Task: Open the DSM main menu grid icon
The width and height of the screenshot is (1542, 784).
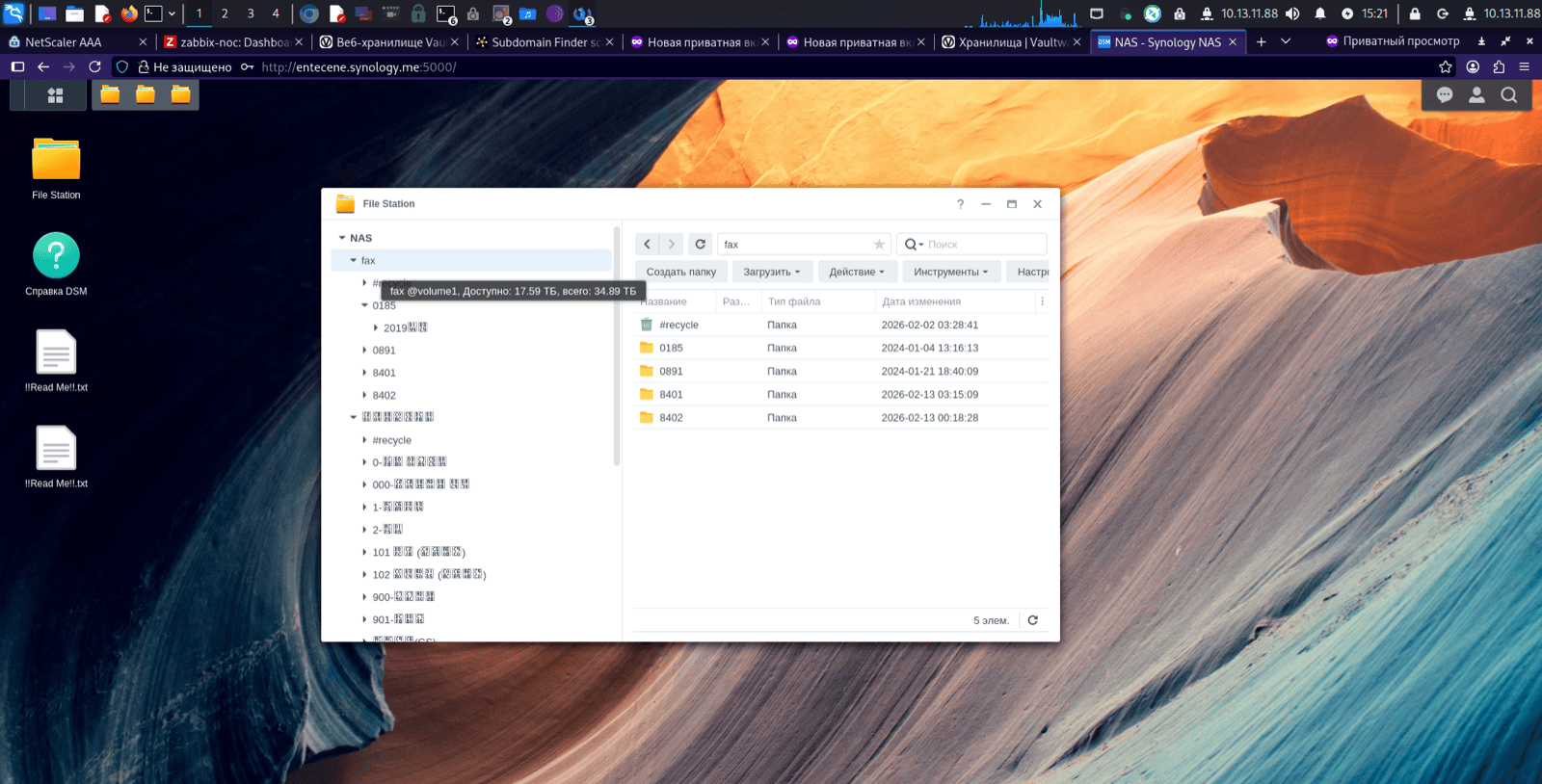Action: [x=55, y=95]
